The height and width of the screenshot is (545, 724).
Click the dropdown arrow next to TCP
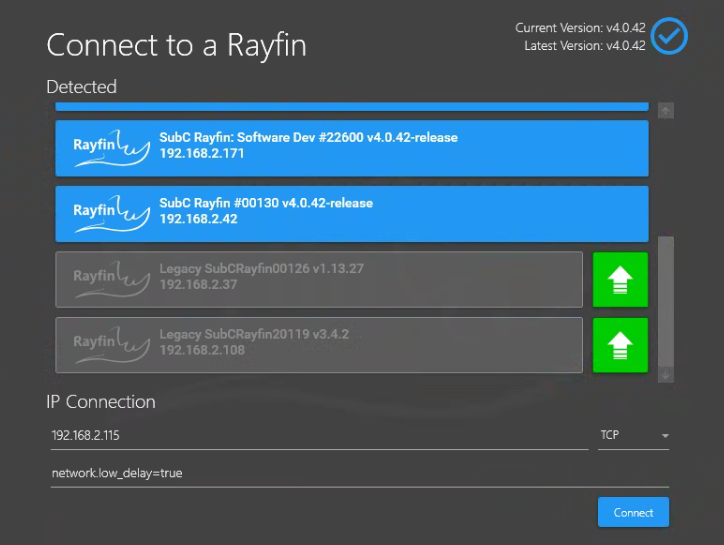pos(664,437)
